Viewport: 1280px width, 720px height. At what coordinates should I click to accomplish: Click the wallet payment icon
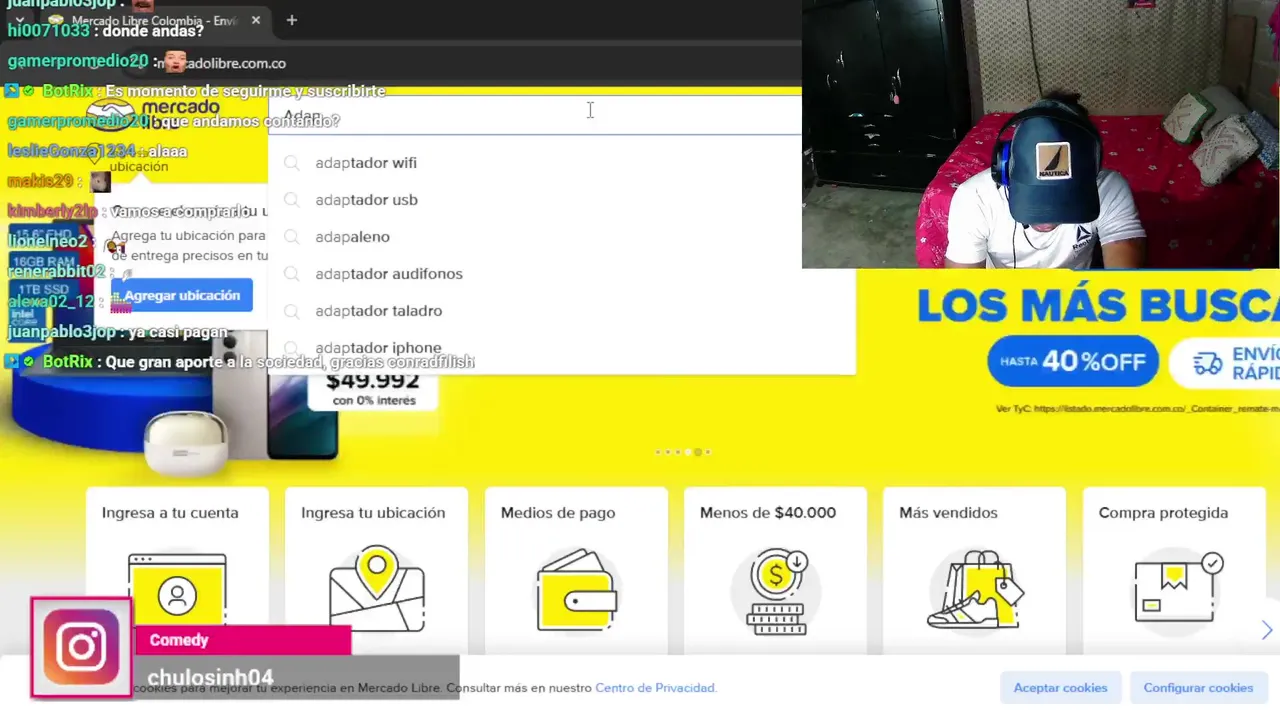[x=577, y=591]
